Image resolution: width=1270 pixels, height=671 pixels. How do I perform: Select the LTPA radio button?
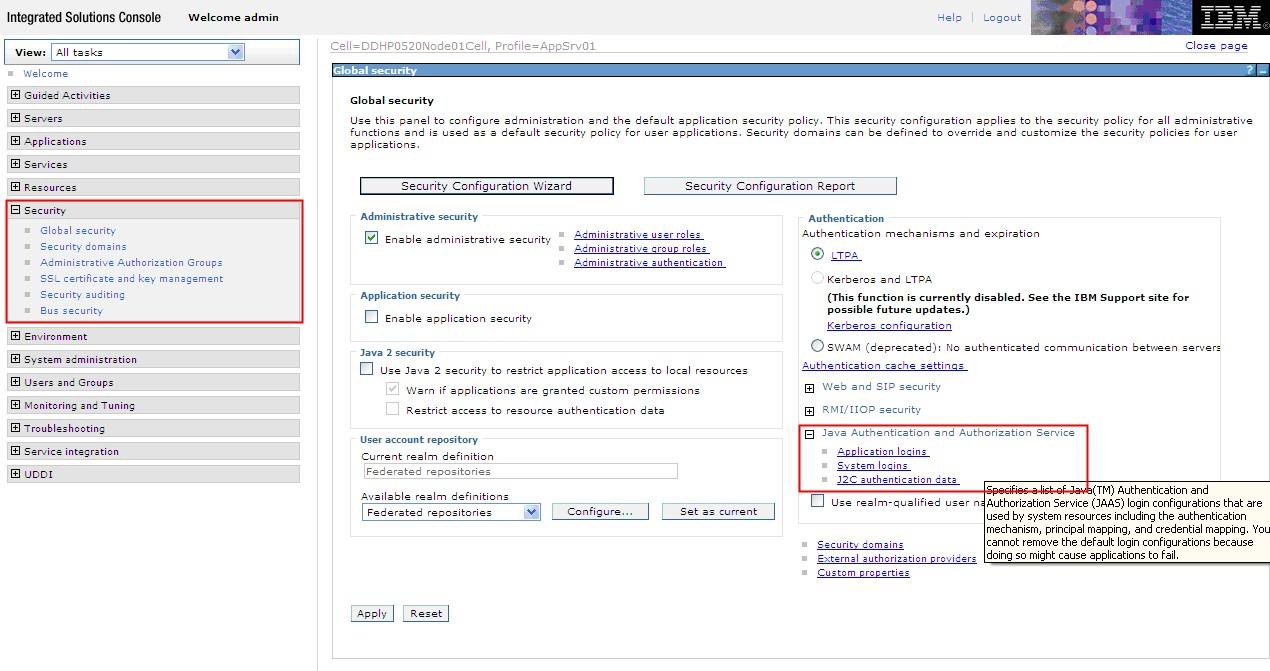pos(818,254)
